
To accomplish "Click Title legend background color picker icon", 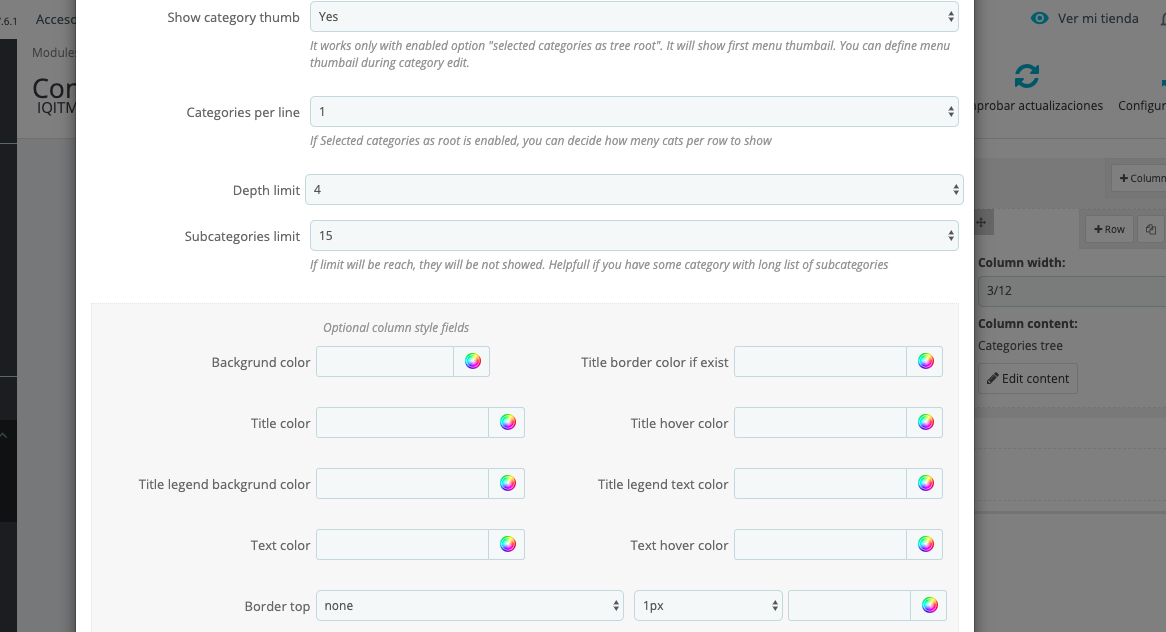I will point(507,484).
